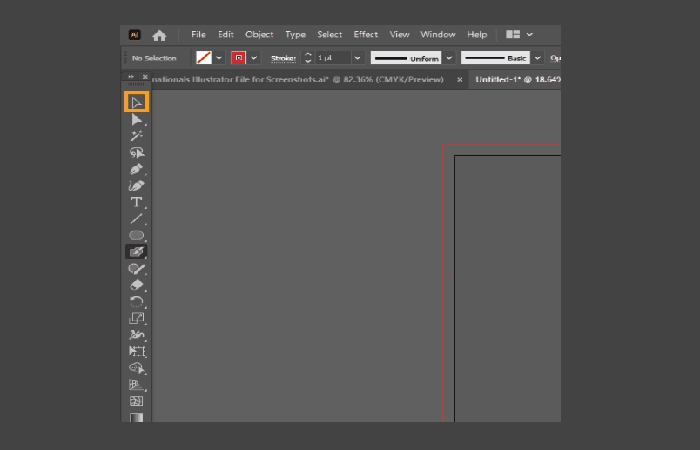
Task: Select the Selection tool (hollow arrow)
Action: click(137, 103)
